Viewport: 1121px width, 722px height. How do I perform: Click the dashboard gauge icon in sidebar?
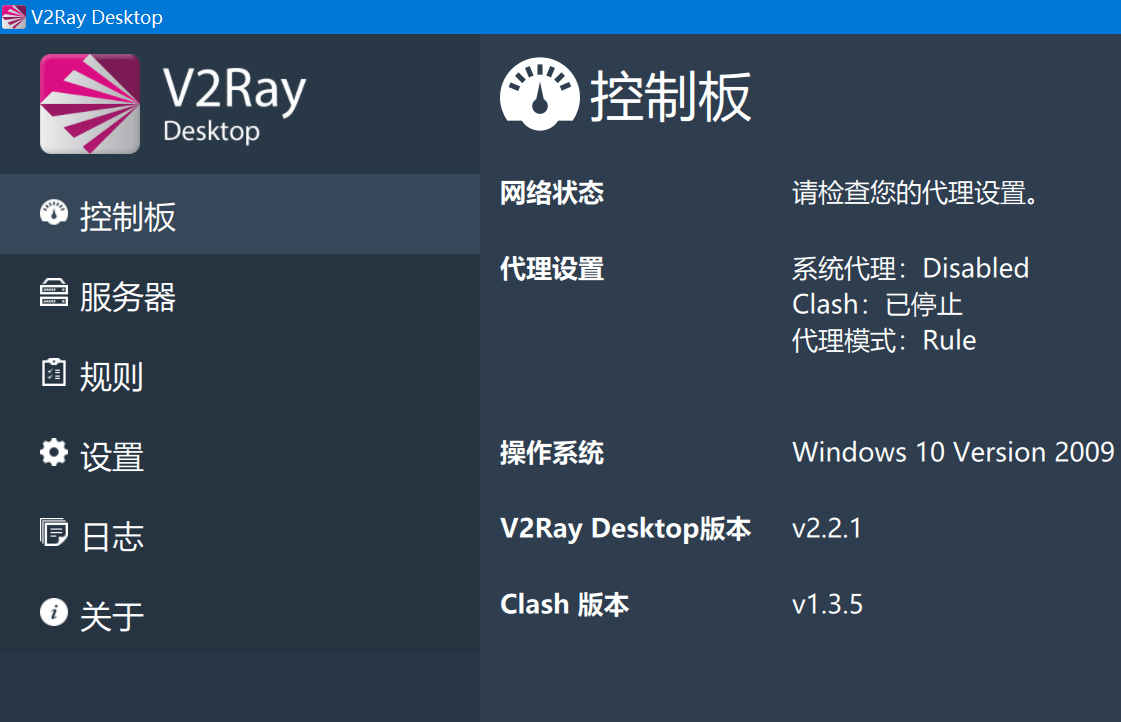point(53,213)
